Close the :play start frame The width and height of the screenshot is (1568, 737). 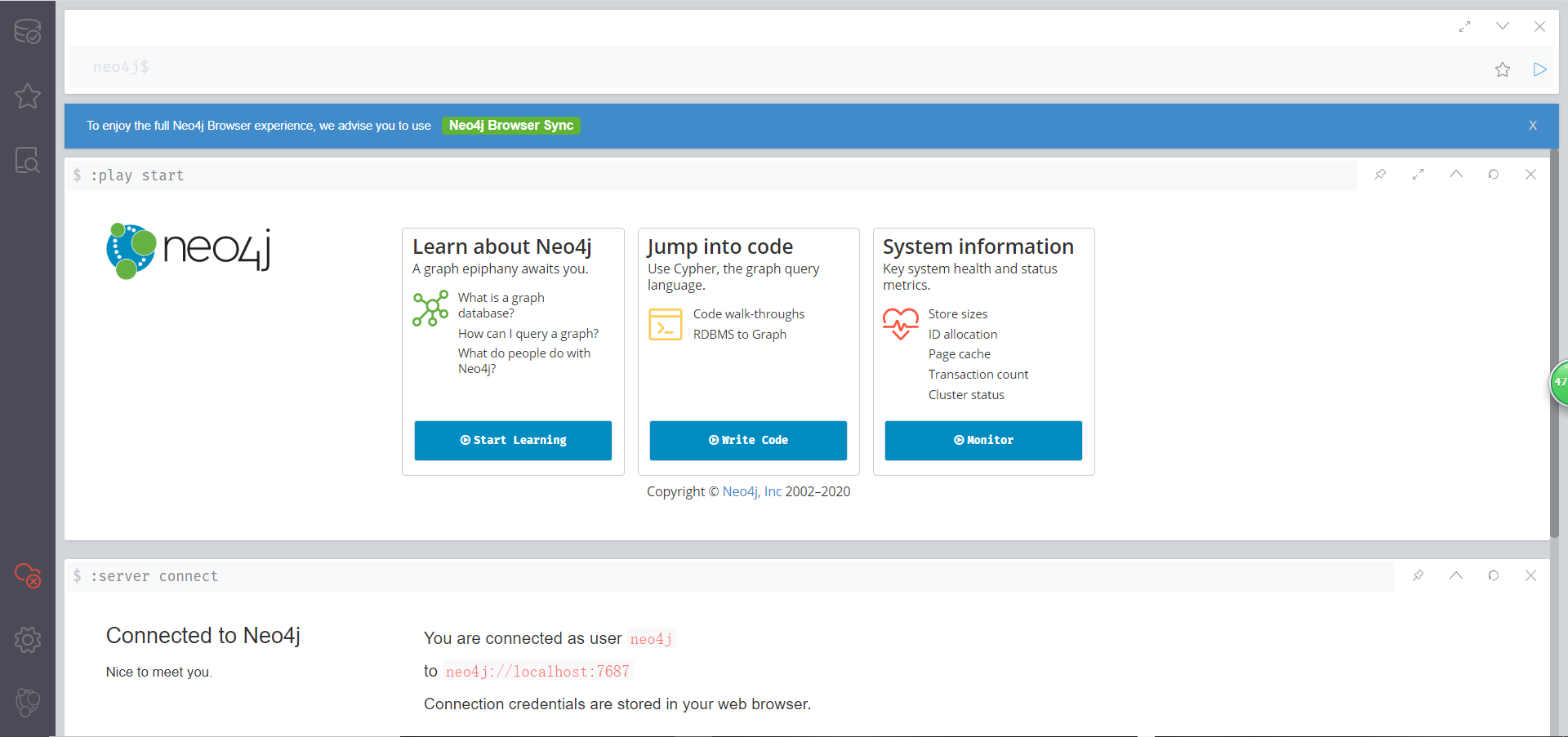[x=1530, y=175]
